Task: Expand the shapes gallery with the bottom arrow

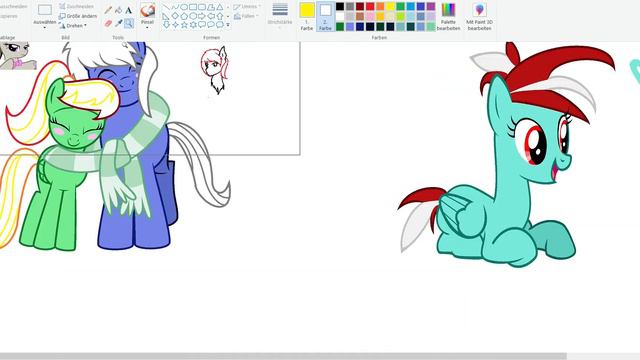Action: (x=228, y=25)
